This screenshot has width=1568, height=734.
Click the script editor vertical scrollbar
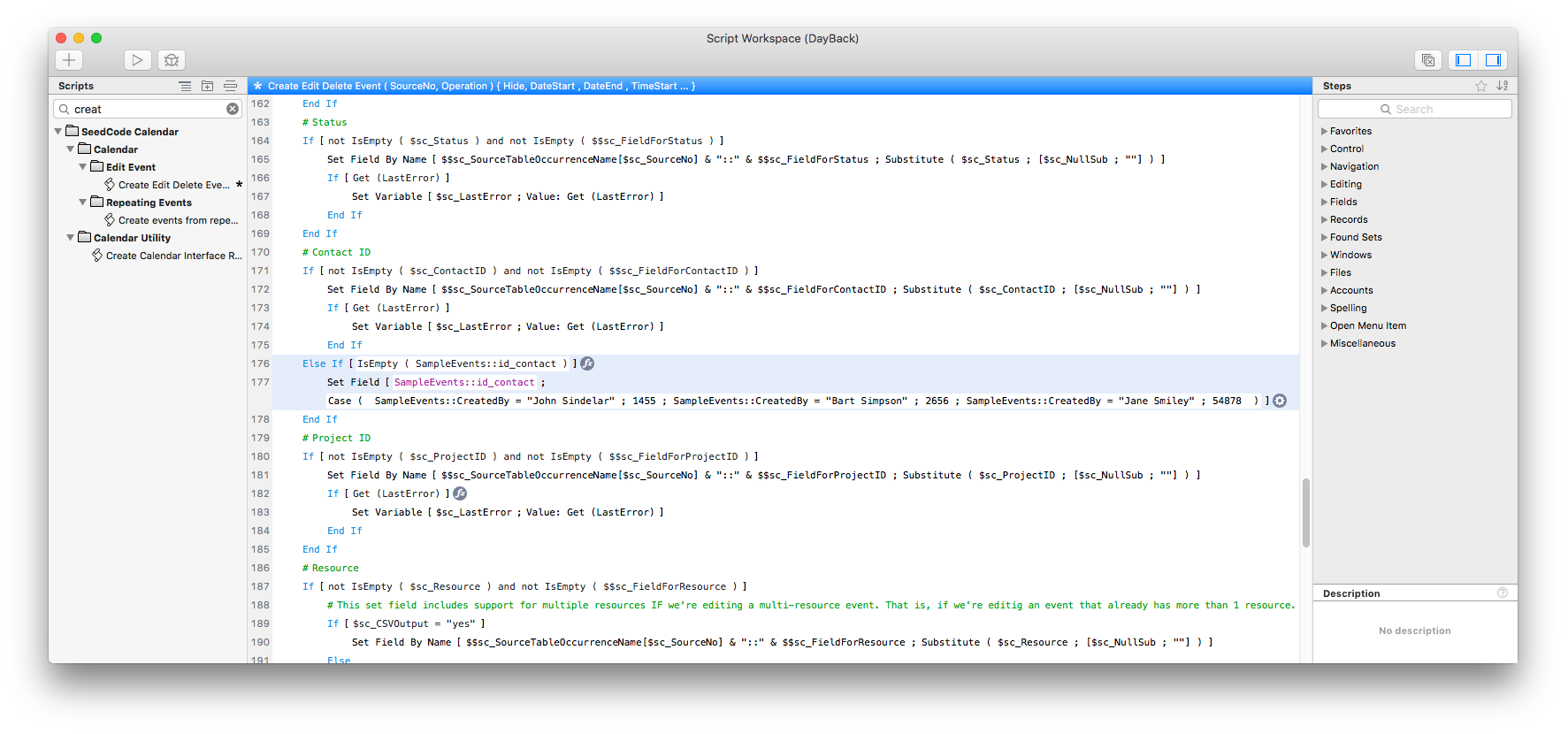coord(1305,513)
